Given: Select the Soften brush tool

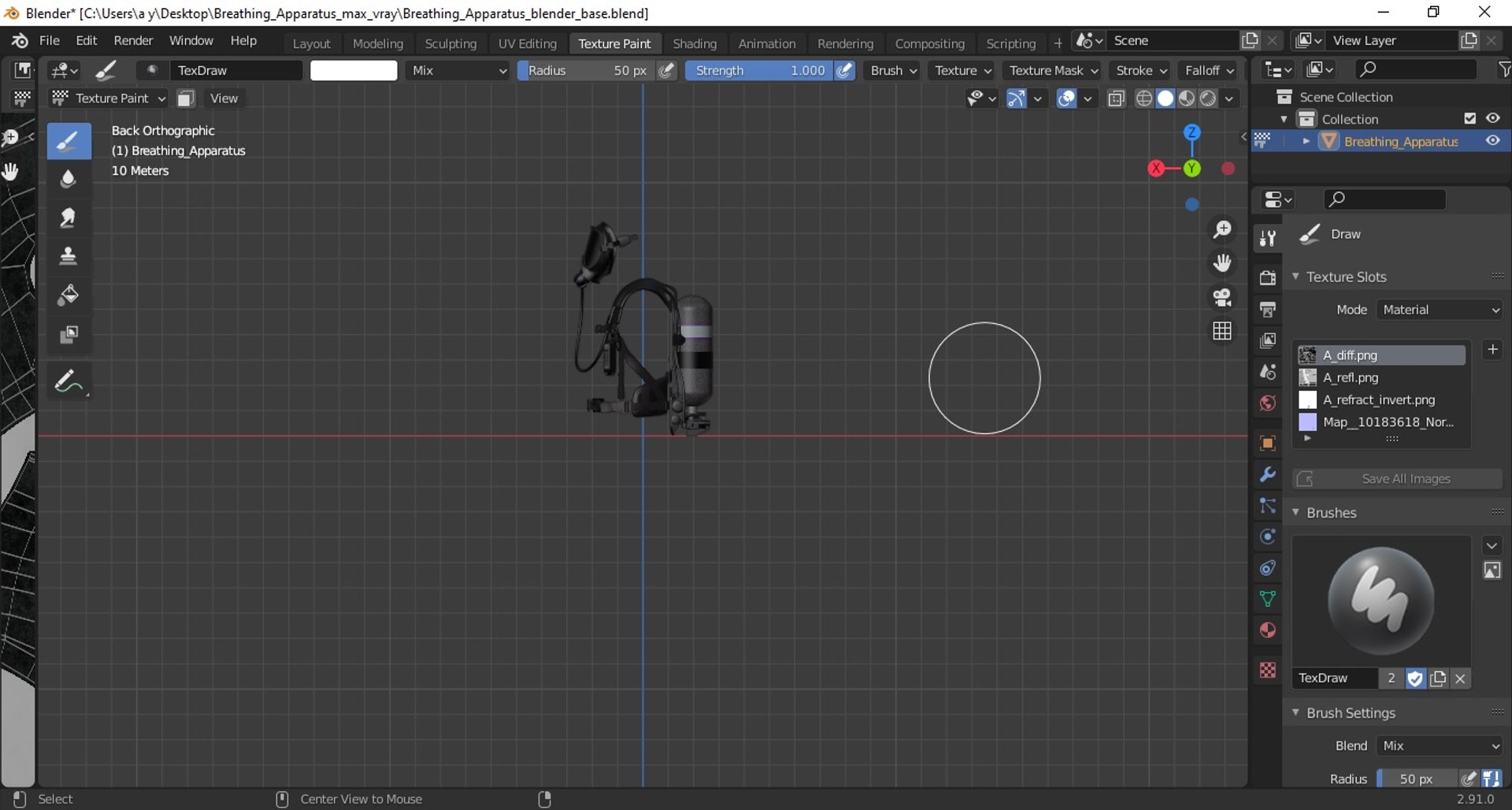Looking at the screenshot, I should 69,179.
